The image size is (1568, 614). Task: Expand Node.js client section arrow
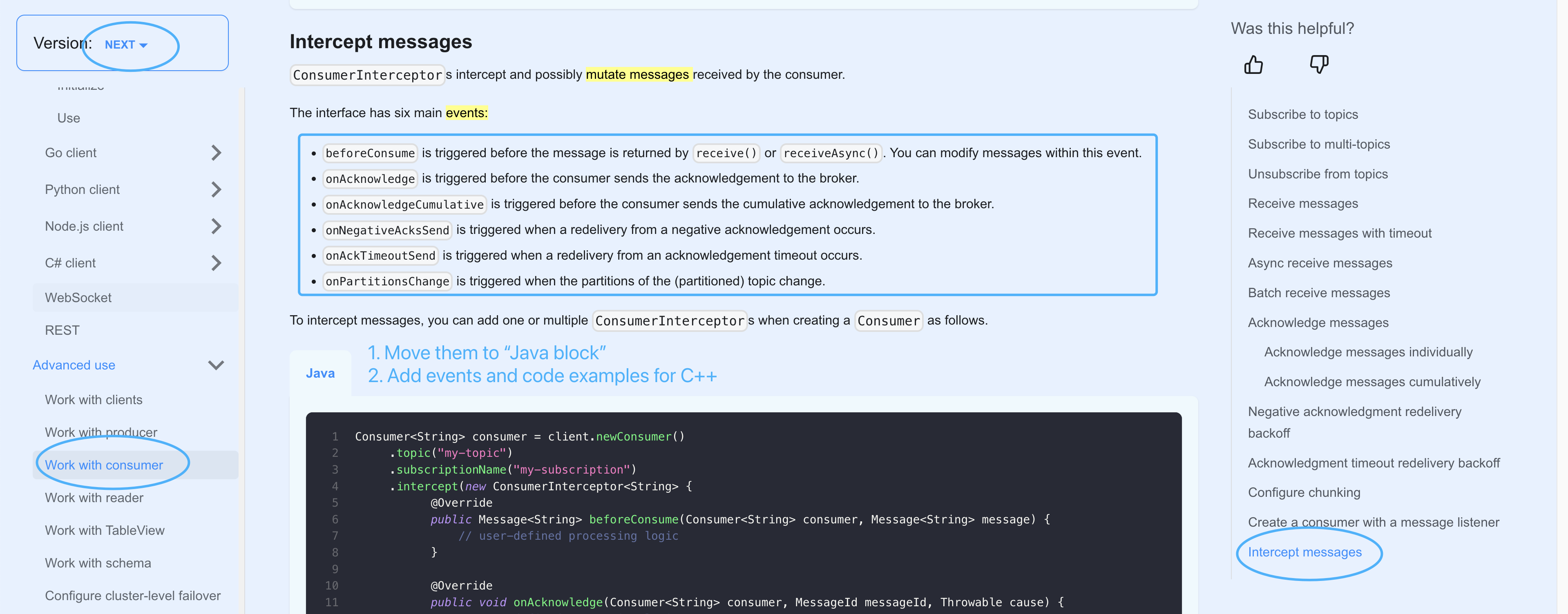click(x=216, y=226)
